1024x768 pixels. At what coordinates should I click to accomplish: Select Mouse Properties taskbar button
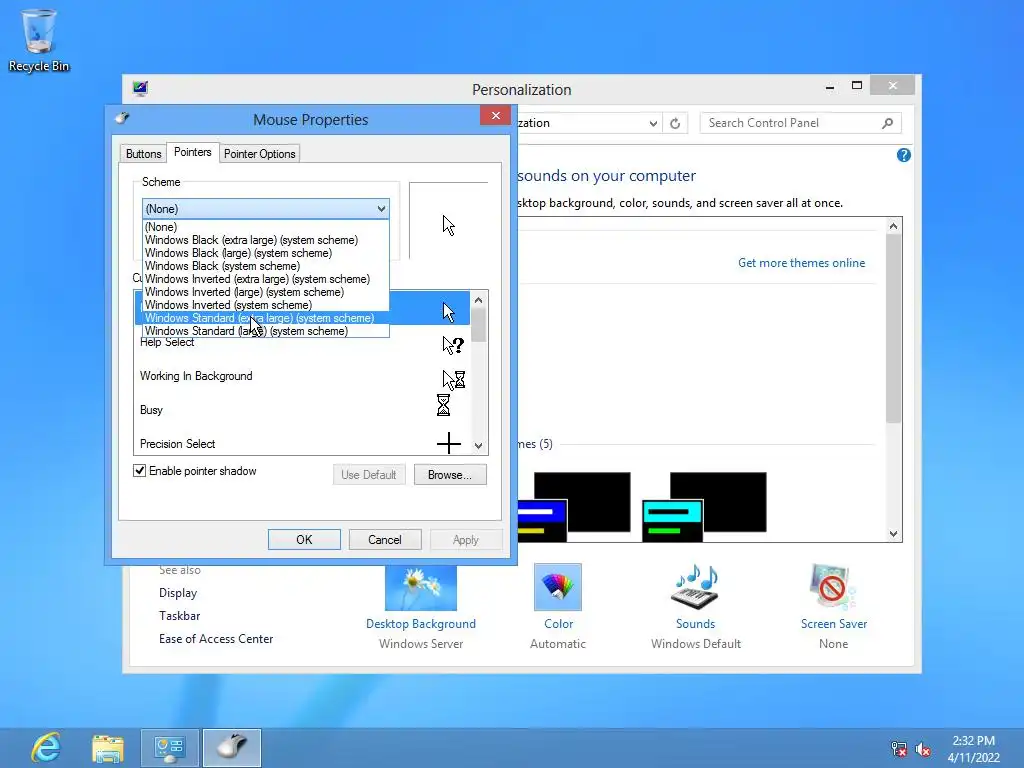coord(232,748)
